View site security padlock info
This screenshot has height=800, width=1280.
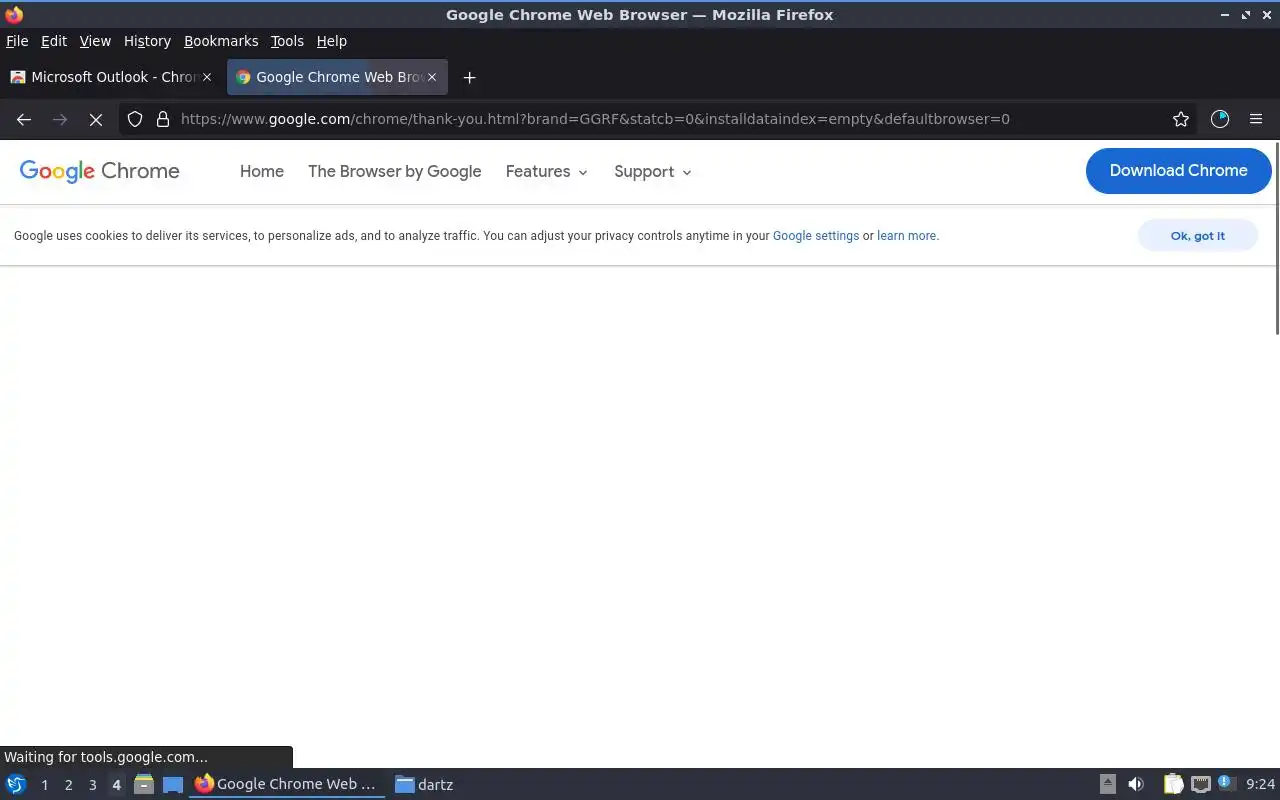[163, 119]
